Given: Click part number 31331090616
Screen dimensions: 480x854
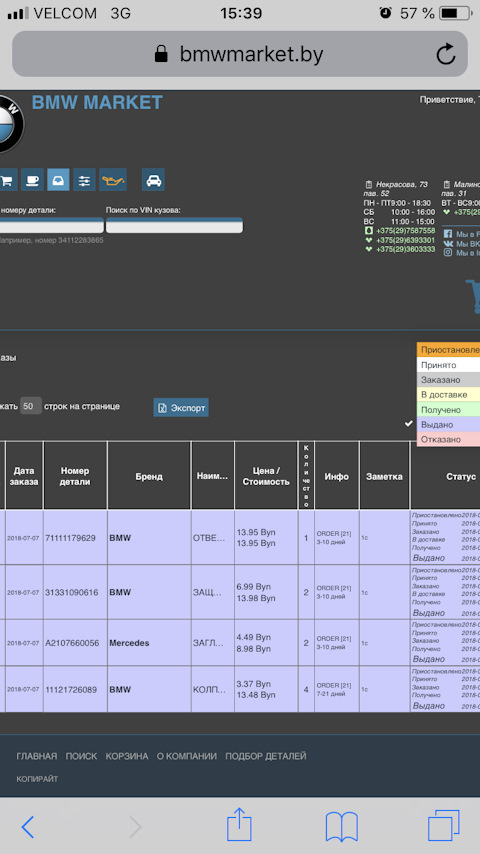Looking at the screenshot, I should click(x=70, y=592).
